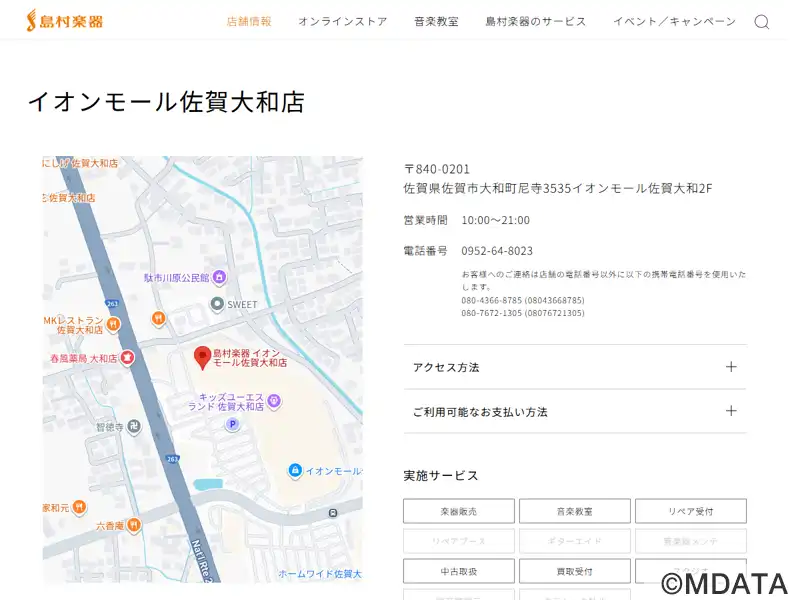Image resolution: width=800 pixels, height=600 pixels.
Task: Click the bus stop marker on map
Action: click(x=333, y=513)
